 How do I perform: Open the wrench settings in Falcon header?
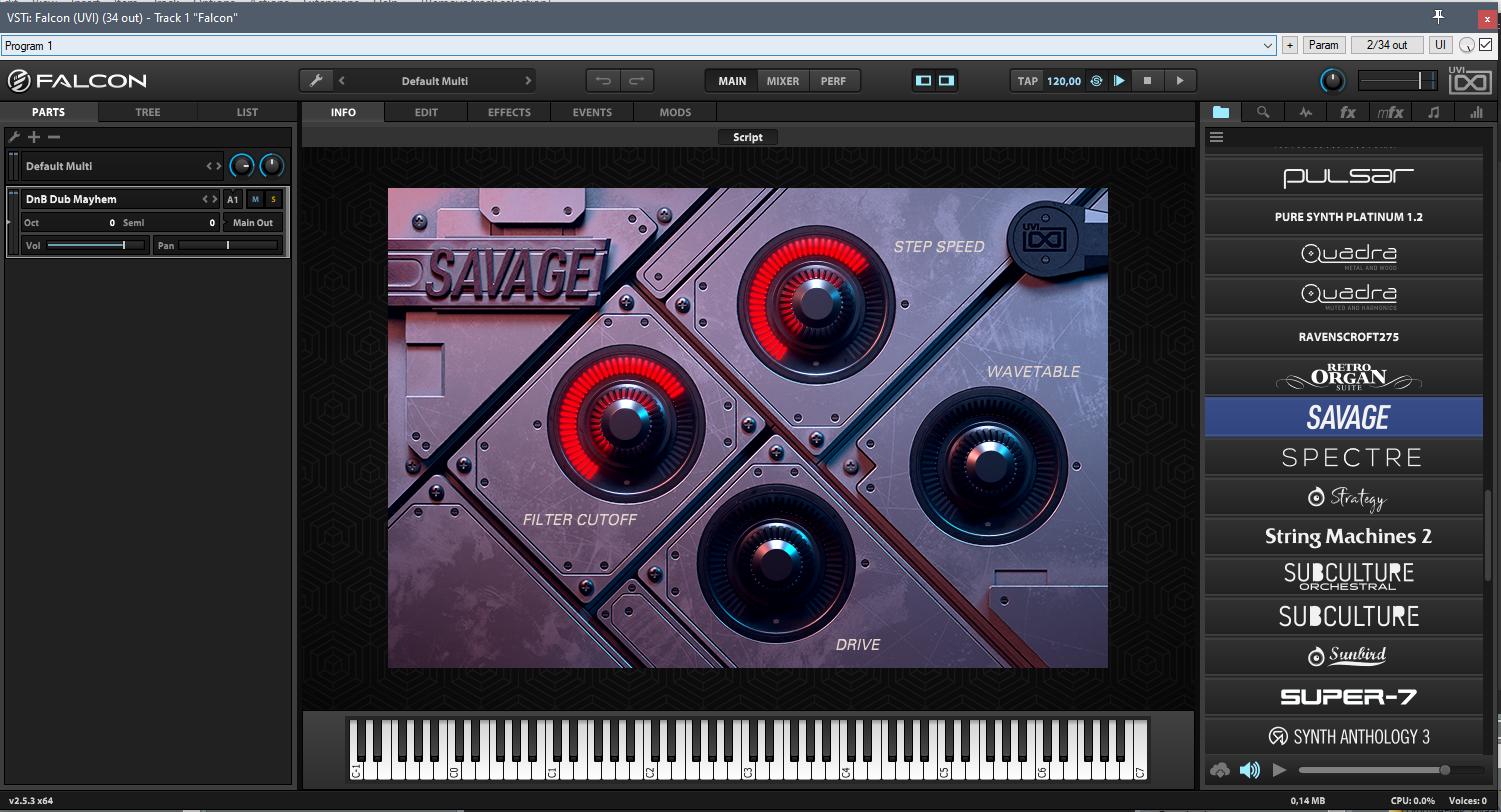[x=316, y=81]
